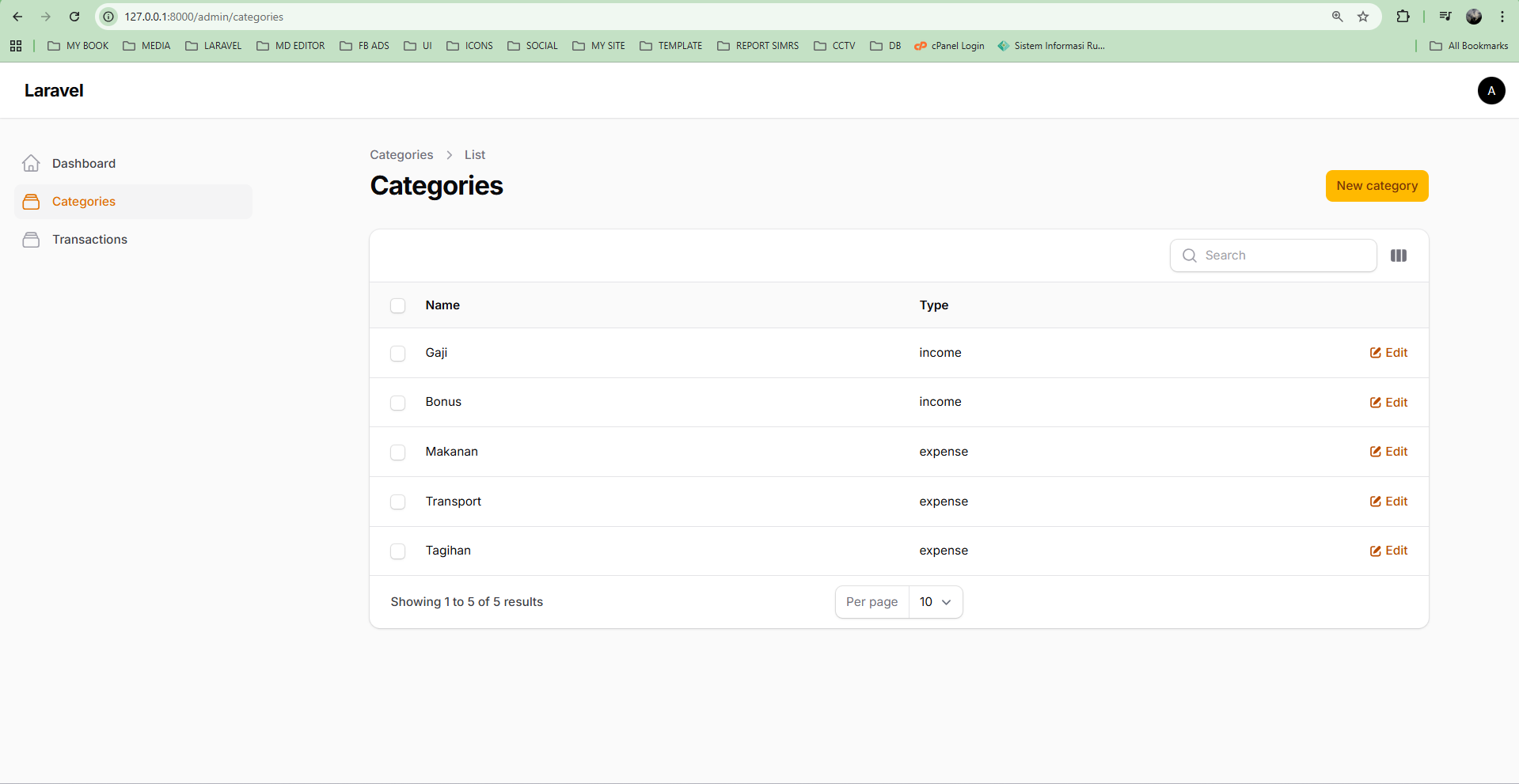
Task: Click the browser zoom magnifier icon
Action: pos(1337,17)
